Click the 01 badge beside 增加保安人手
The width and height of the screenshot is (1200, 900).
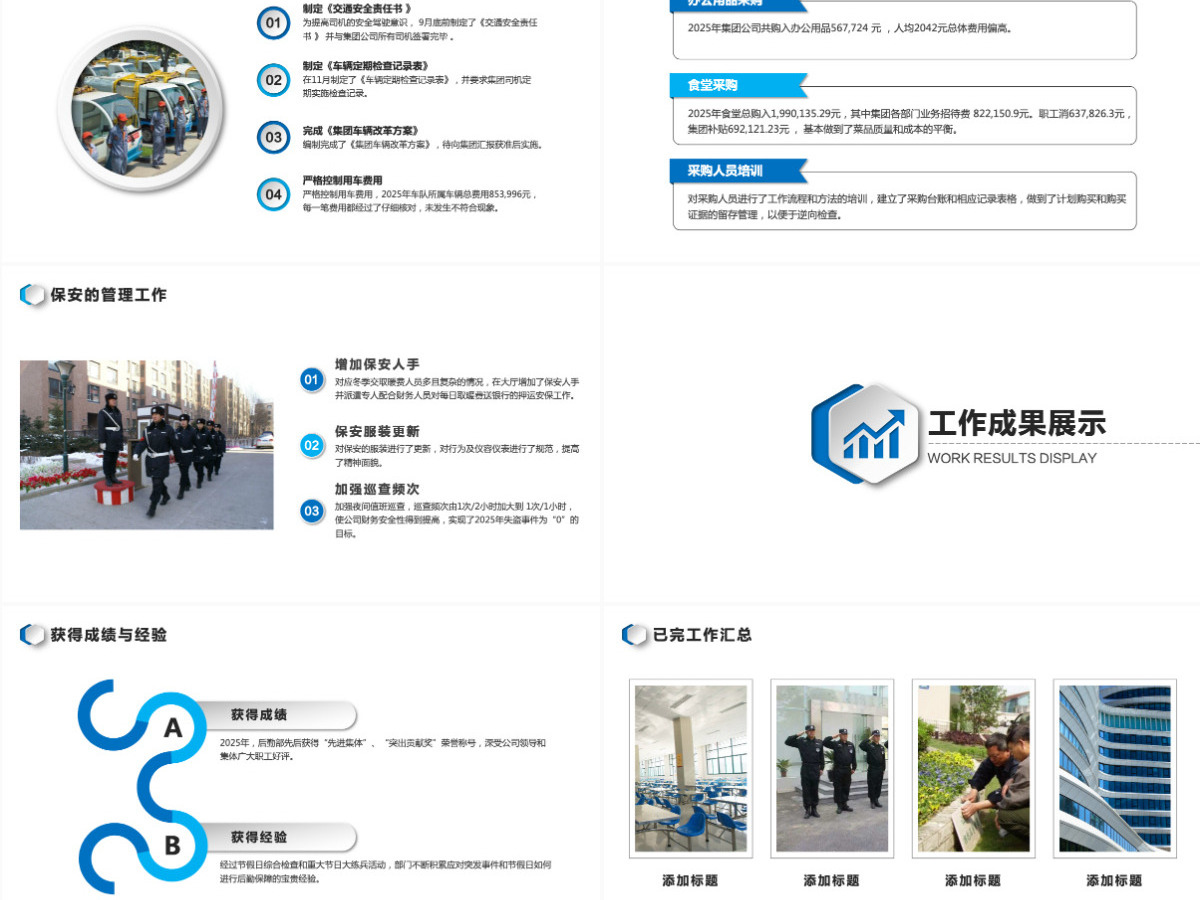pyautogui.click(x=312, y=380)
